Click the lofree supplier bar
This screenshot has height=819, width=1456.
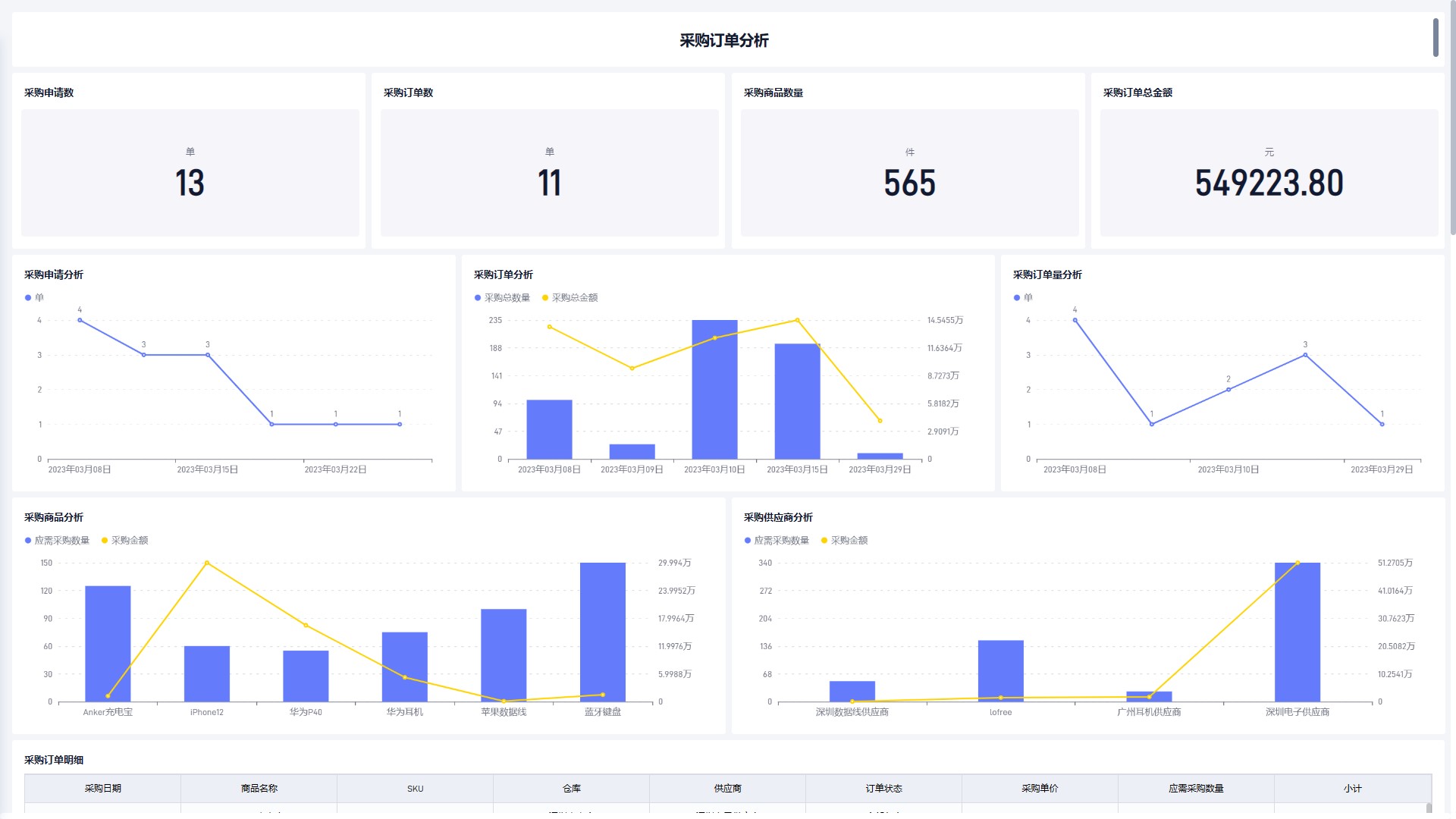pyautogui.click(x=1001, y=671)
